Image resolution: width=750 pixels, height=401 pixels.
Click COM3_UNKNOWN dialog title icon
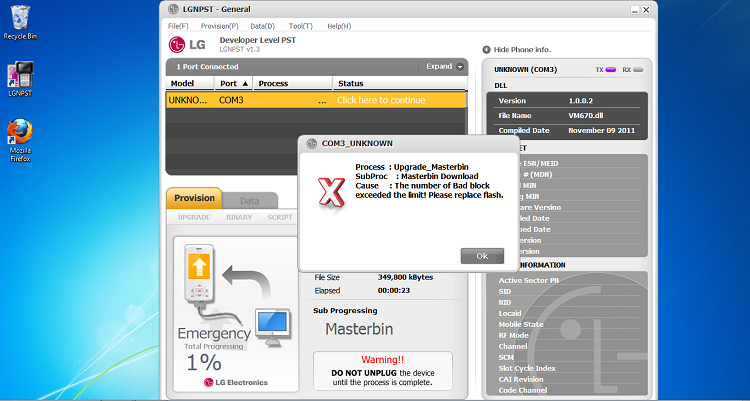point(312,144)
